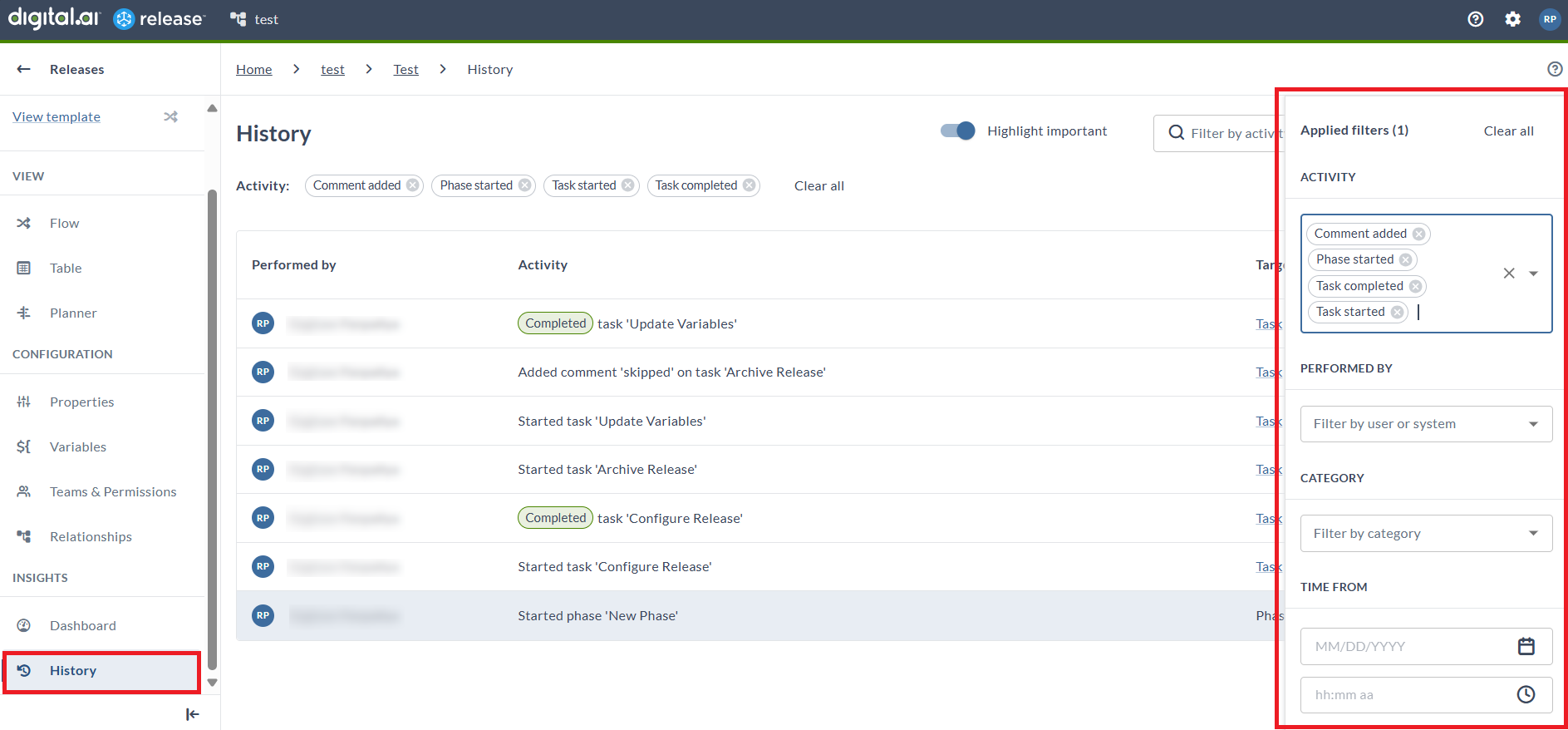
Task: Open the Filter by category dropdown
Action: [1425, 534]
